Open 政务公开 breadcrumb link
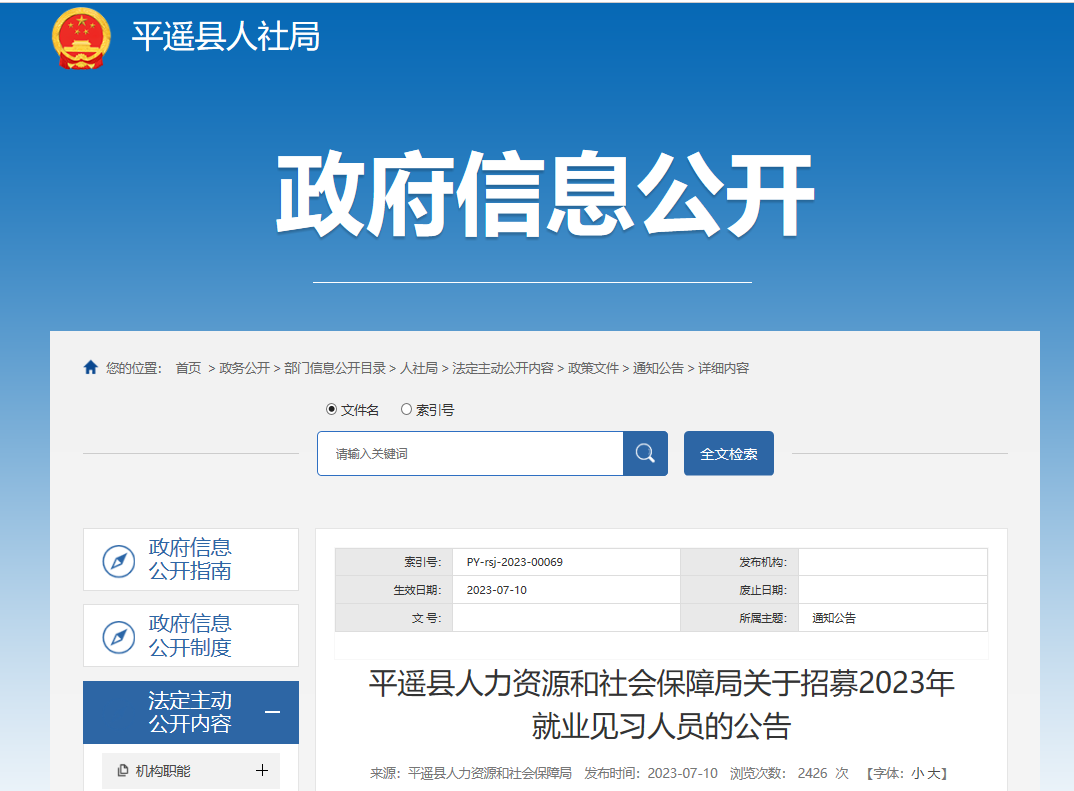Viewport: 1074px width, 791px height. pos(245,368)
